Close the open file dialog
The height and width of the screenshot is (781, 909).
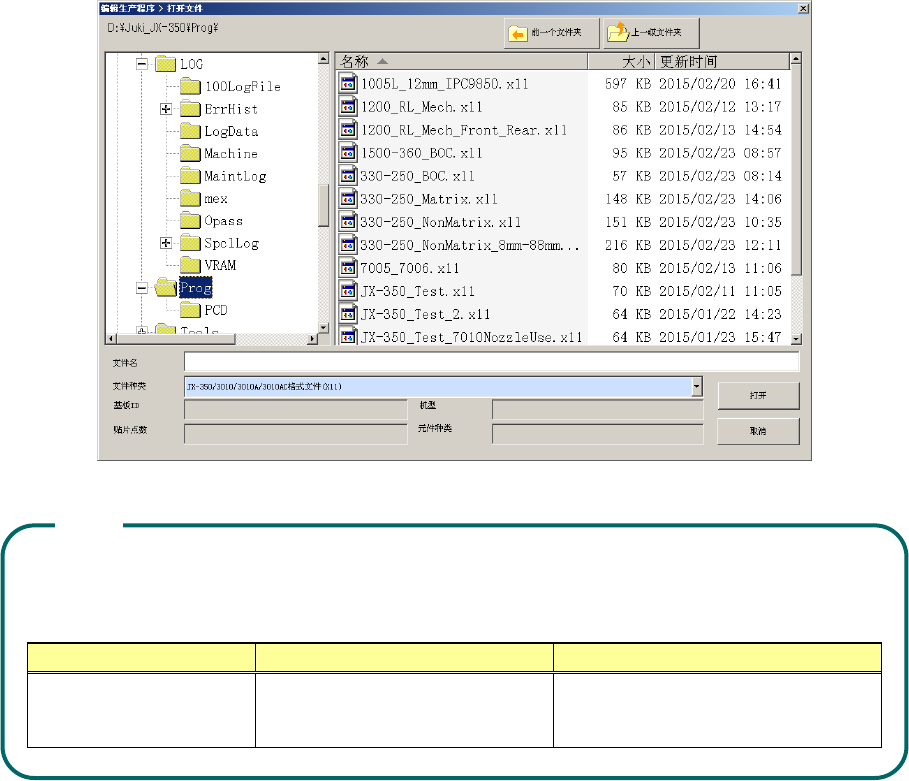(x=803, y=8)
